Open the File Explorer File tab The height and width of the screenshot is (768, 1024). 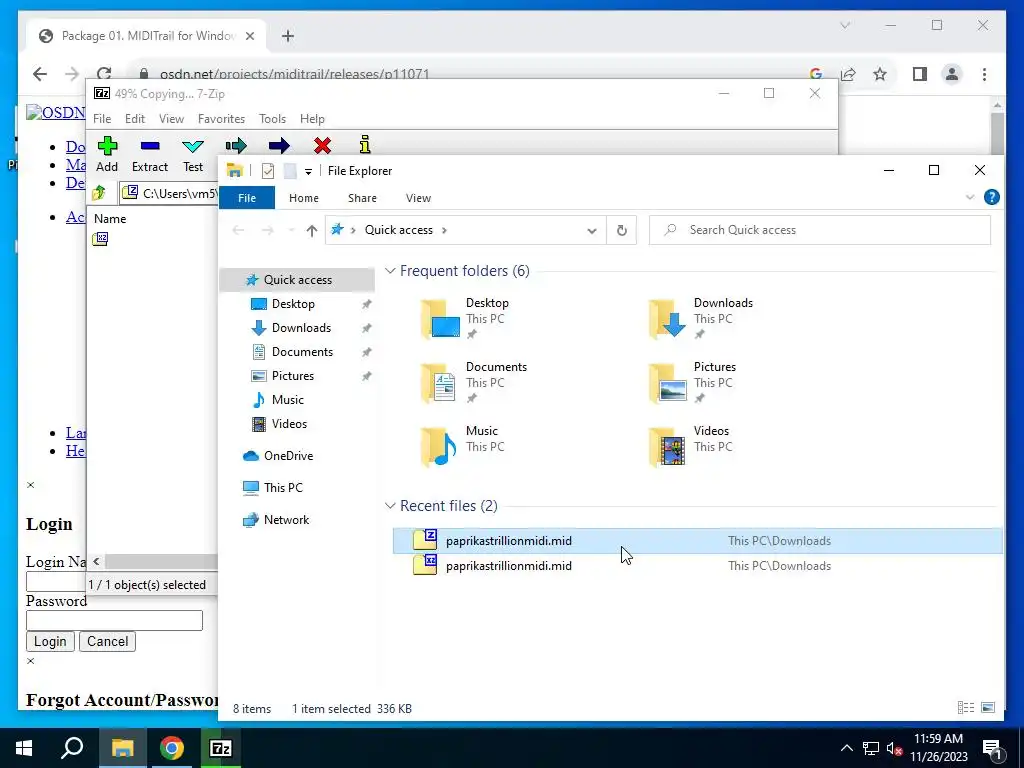click(247, 198)
